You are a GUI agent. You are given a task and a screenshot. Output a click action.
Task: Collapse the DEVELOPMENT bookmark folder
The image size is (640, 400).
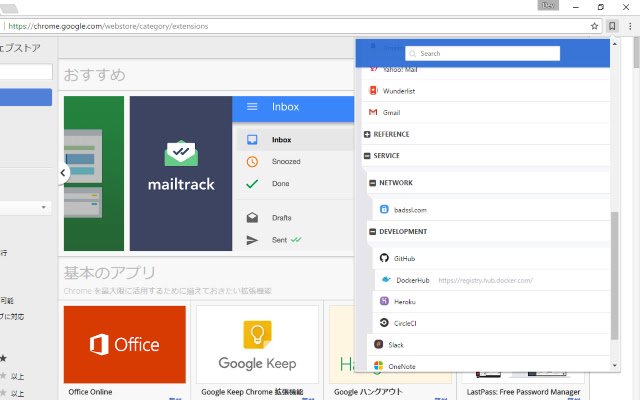pos(372,231)
